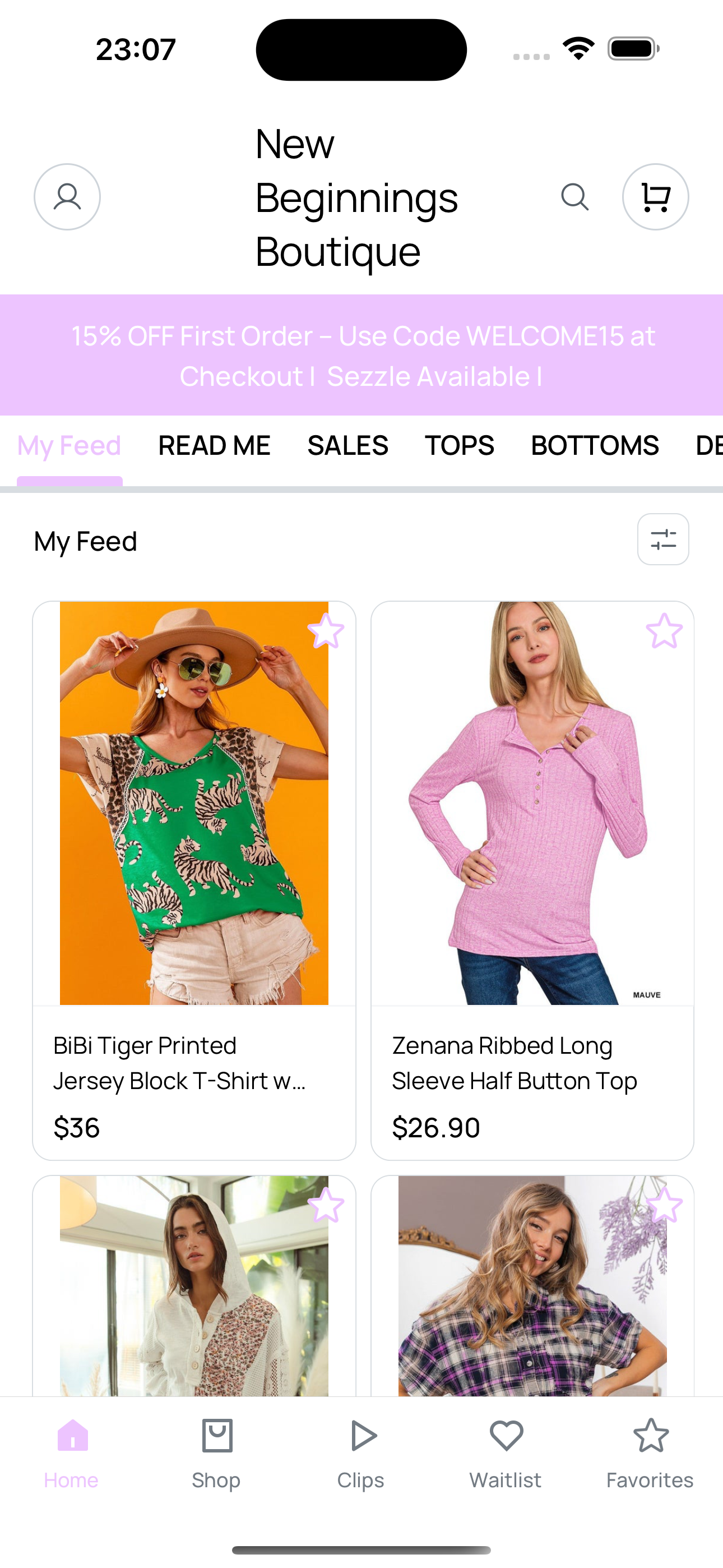723x1568 pixels.
Task: Star the purple plaid shirt
Action: point(664,1205)
